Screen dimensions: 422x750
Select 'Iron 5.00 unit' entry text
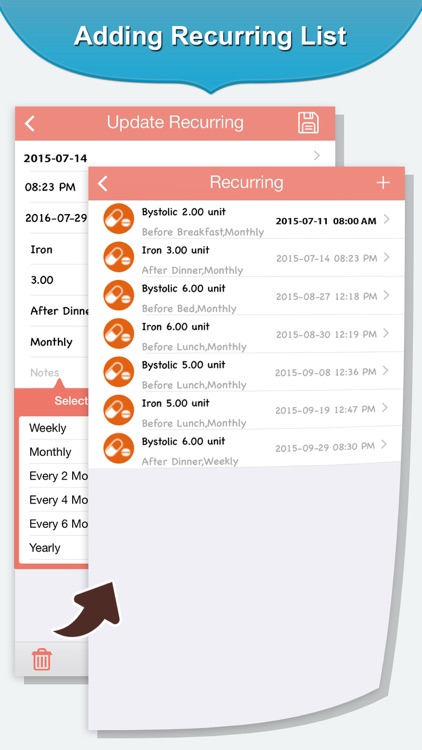(176, 403)
